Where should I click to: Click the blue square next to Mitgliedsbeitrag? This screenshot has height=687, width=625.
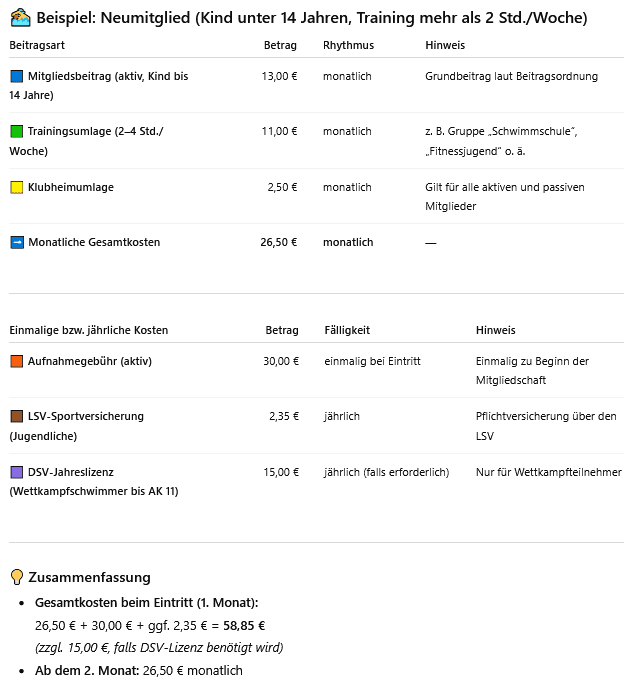tap(16, 76)
